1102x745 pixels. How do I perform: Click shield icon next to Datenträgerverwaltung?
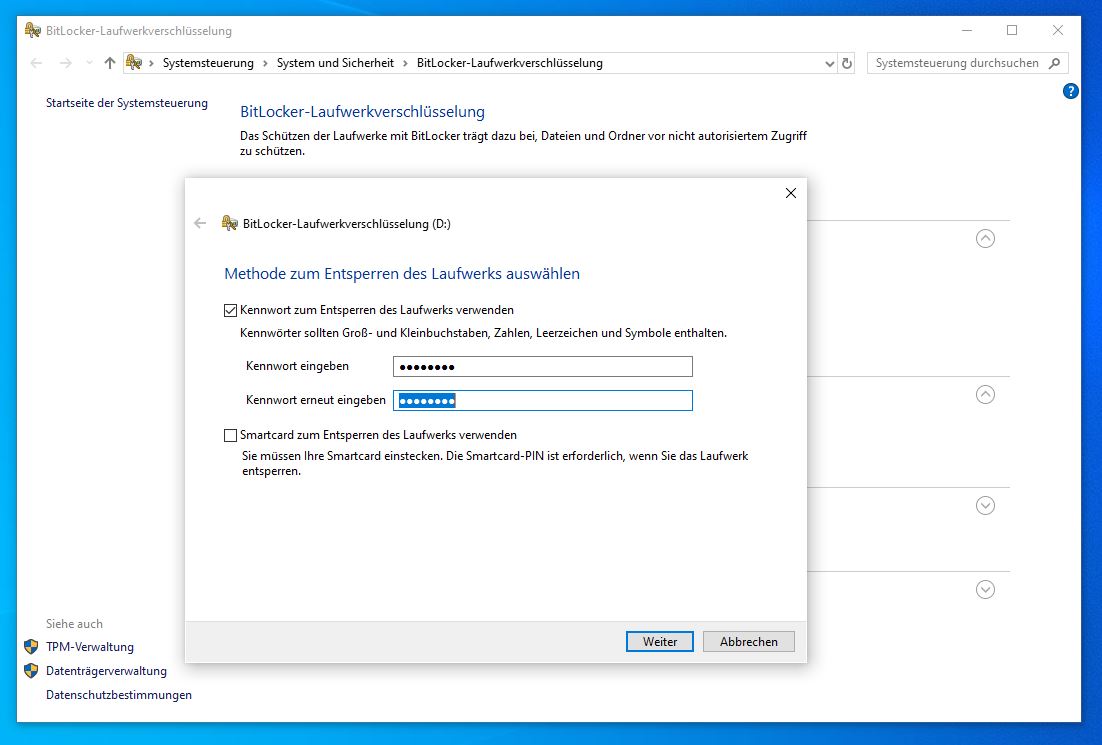click(x=31, y=670)
